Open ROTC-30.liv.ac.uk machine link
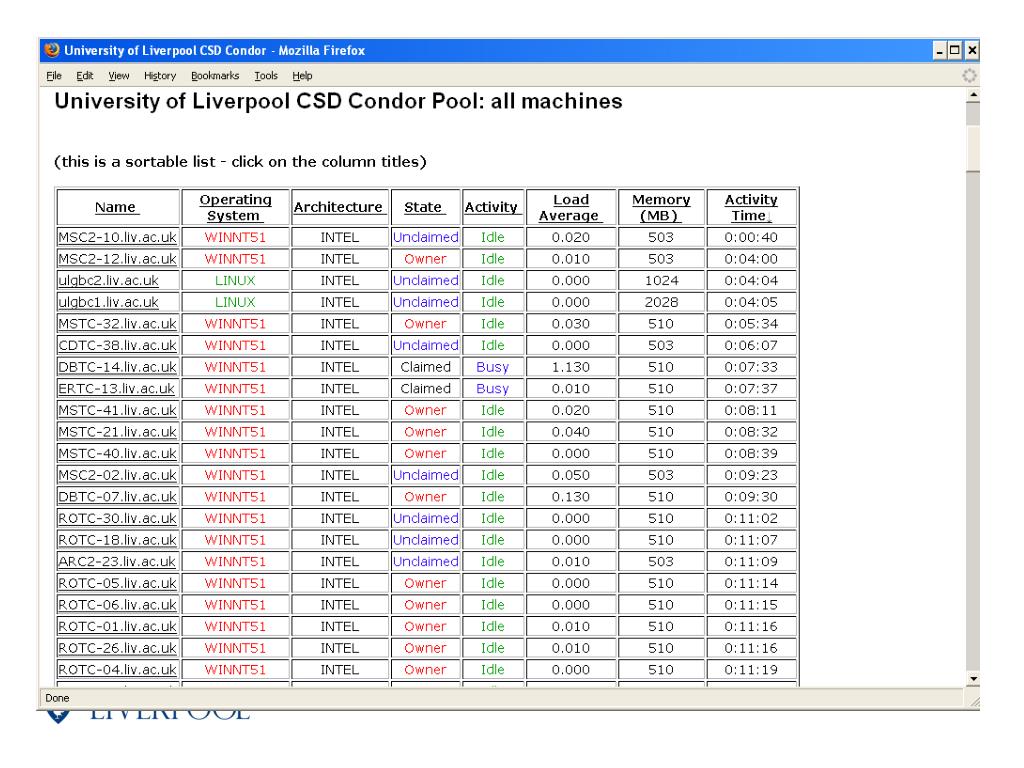Viewport: 1024px width, 768px height. pyautogui.click(x=118, y=518)
